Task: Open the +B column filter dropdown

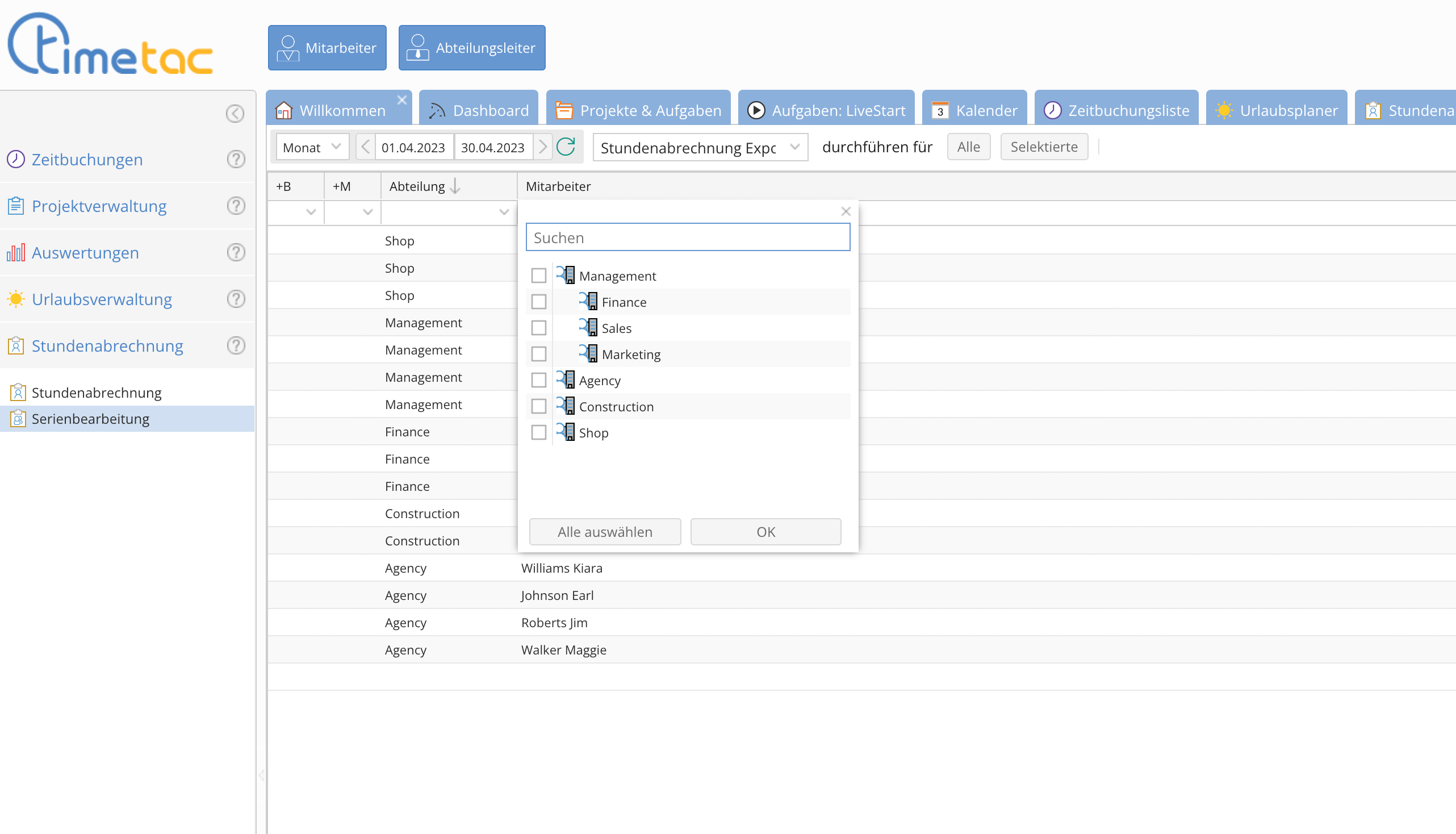Action: point(311,212)
